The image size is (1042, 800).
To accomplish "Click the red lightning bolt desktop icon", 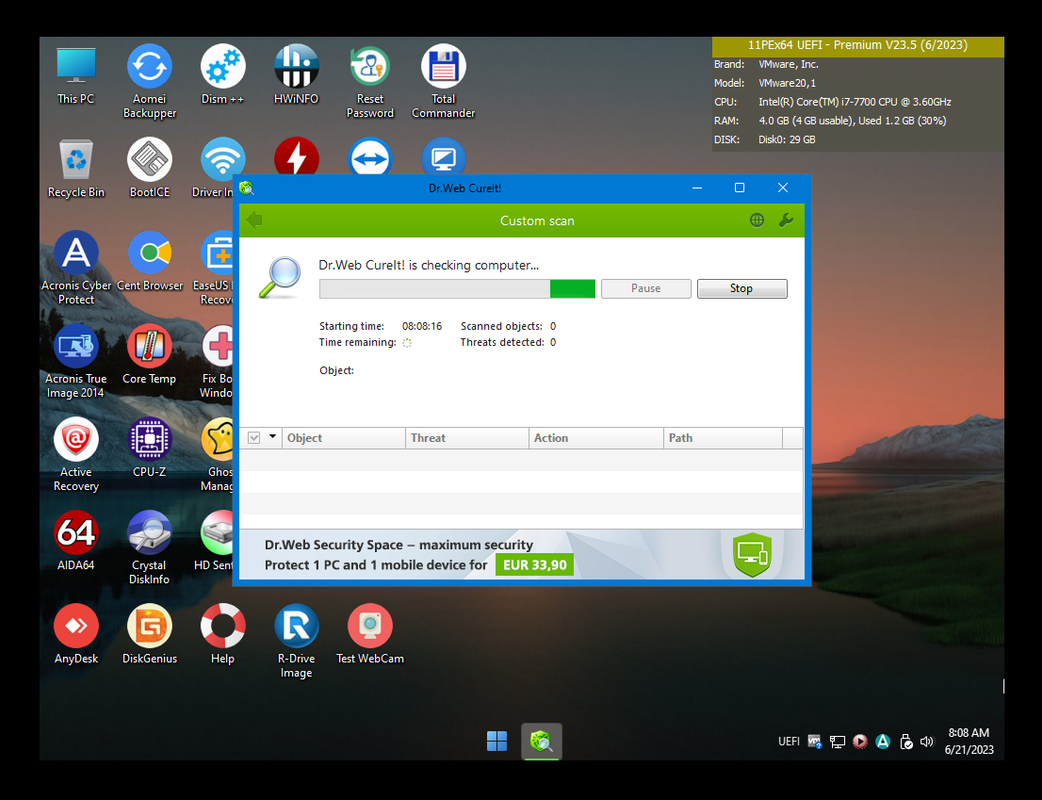I will click(296, 158).
